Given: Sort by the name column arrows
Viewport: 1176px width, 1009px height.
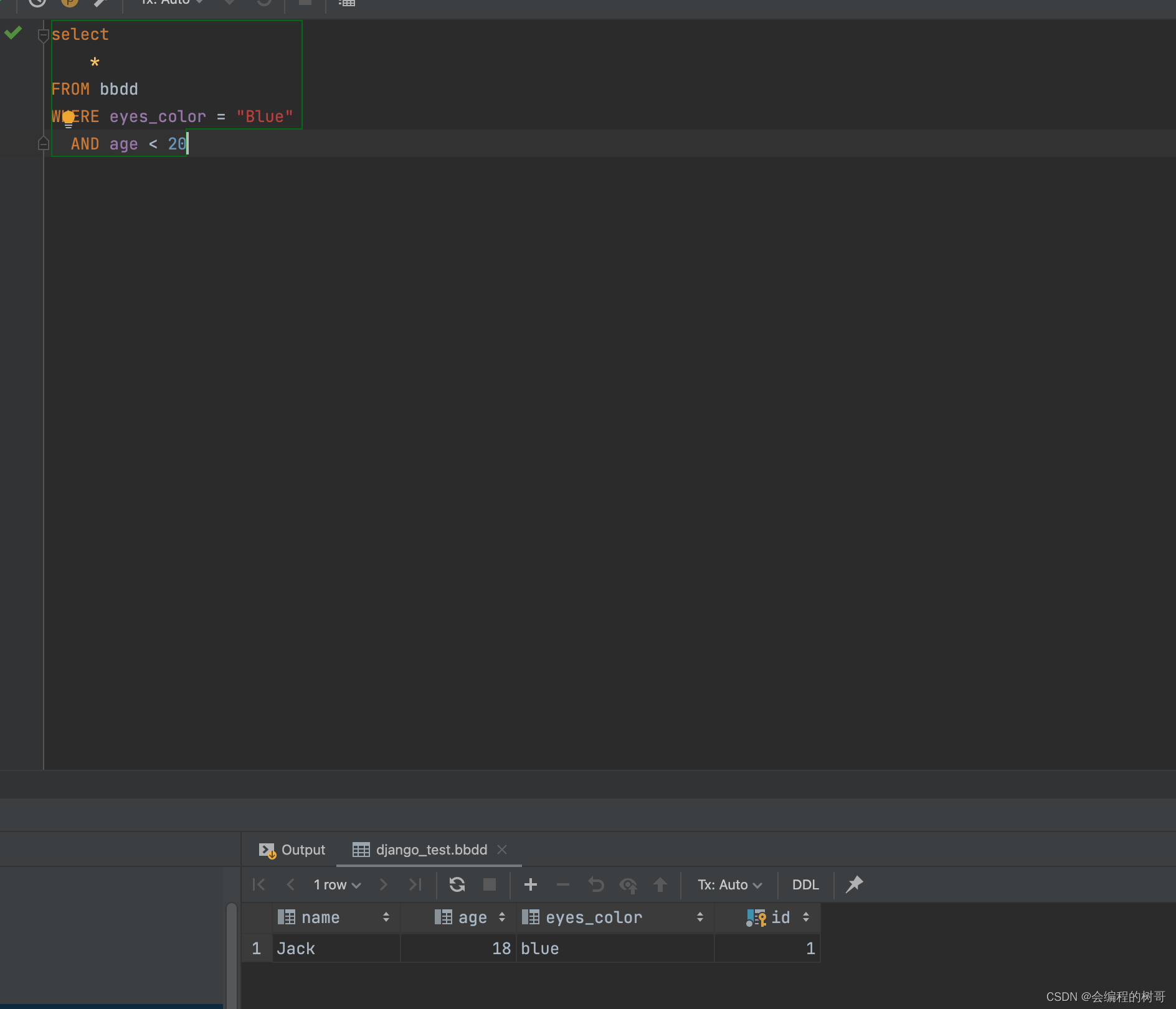Looking at the screenshot, I should (x=386, y=917).
